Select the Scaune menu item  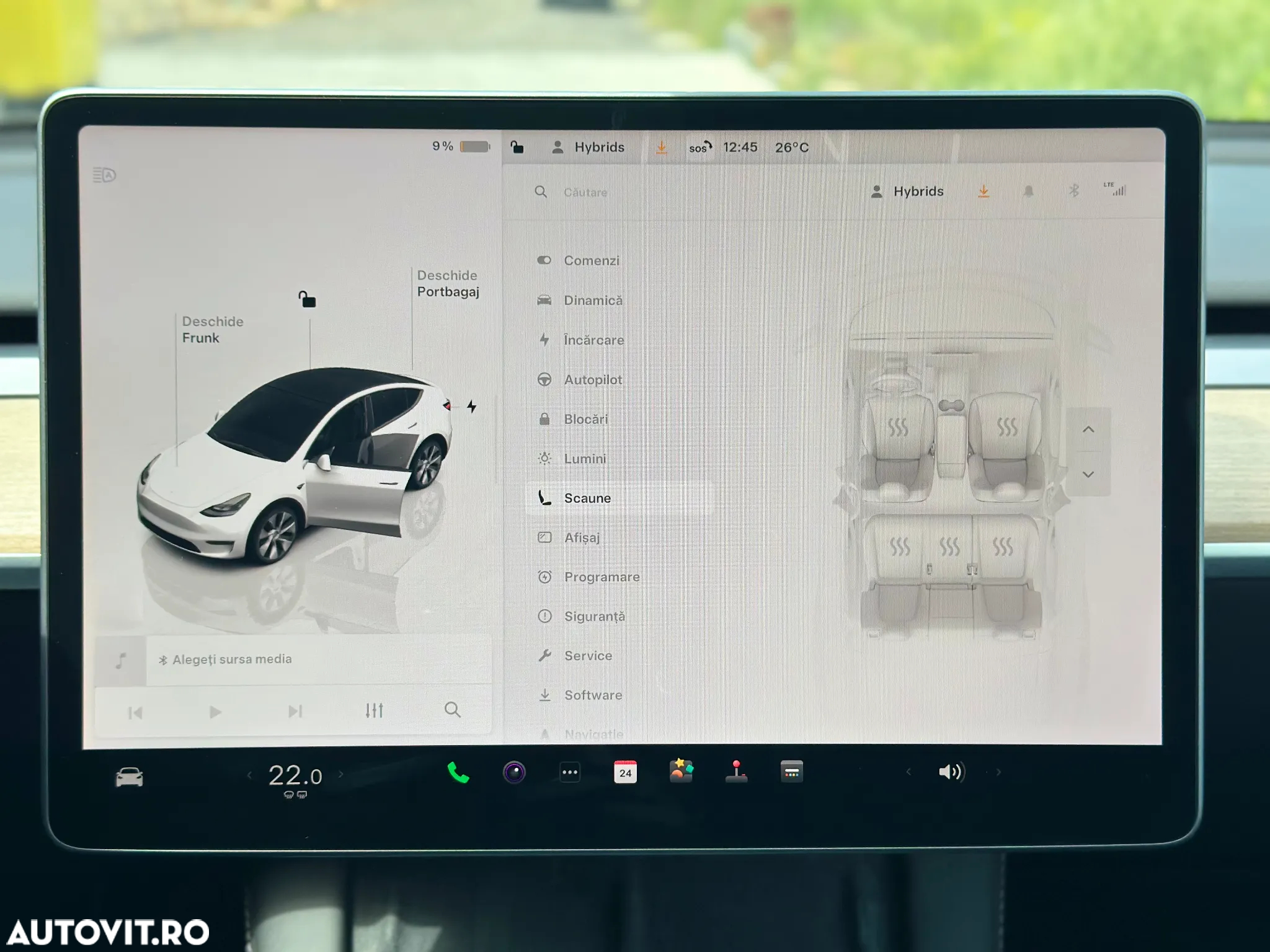pyautogui.click(x=619, y=498)
